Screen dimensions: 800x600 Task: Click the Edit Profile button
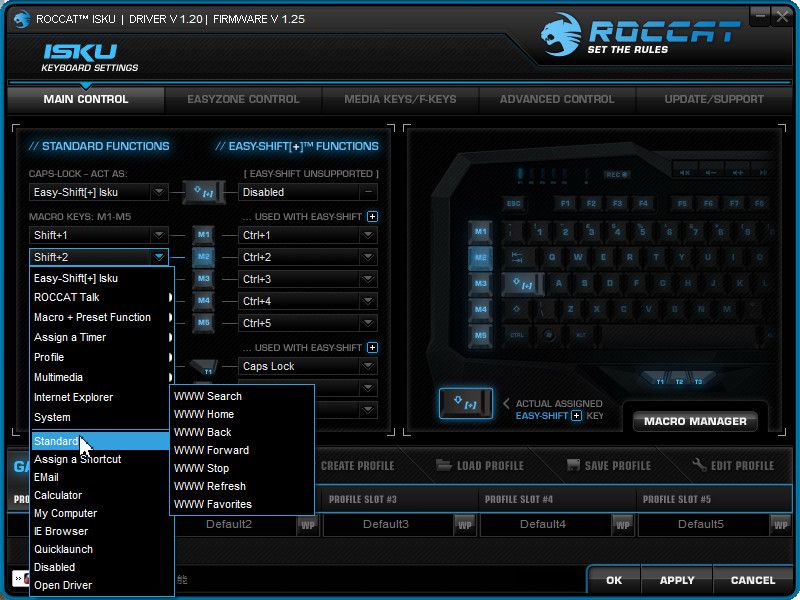733,466
